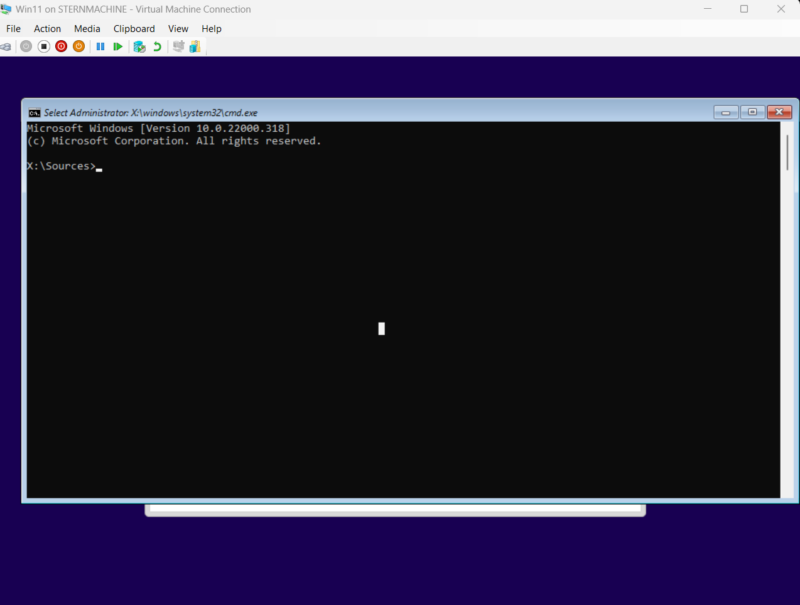This screenshot has width=800, height=605.
Task: Click the cmd.exe window title text
Action: 151,113
